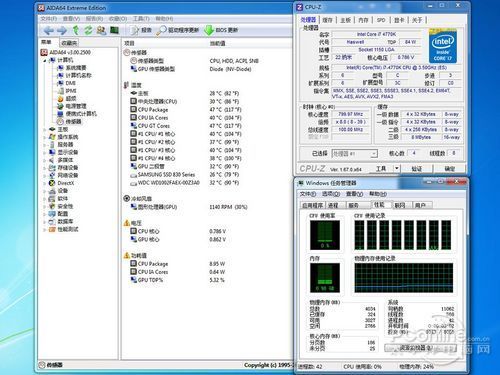
Task: Open Task Manager 选项(O) menu
Action: click(331, 194)
